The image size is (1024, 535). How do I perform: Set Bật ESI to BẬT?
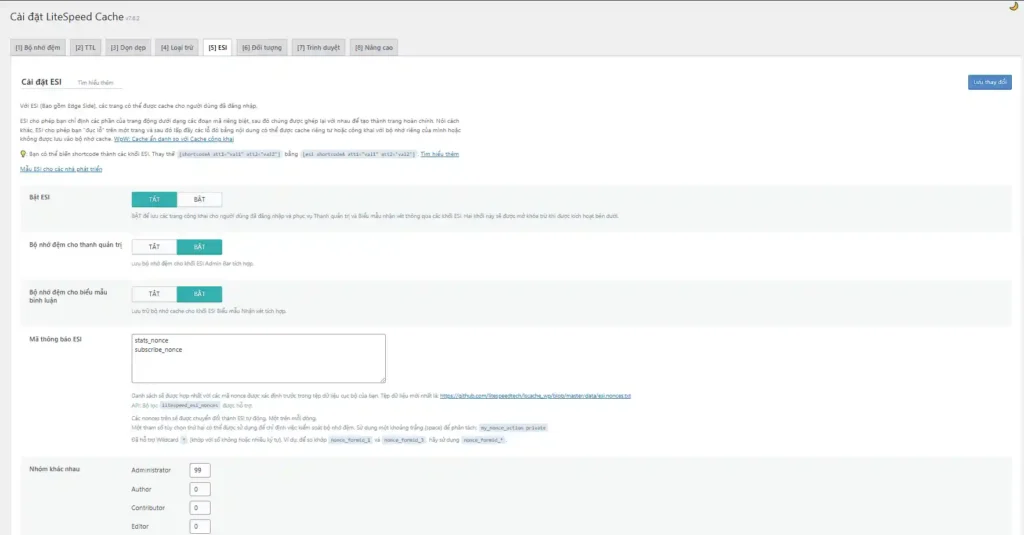point(199,199)
